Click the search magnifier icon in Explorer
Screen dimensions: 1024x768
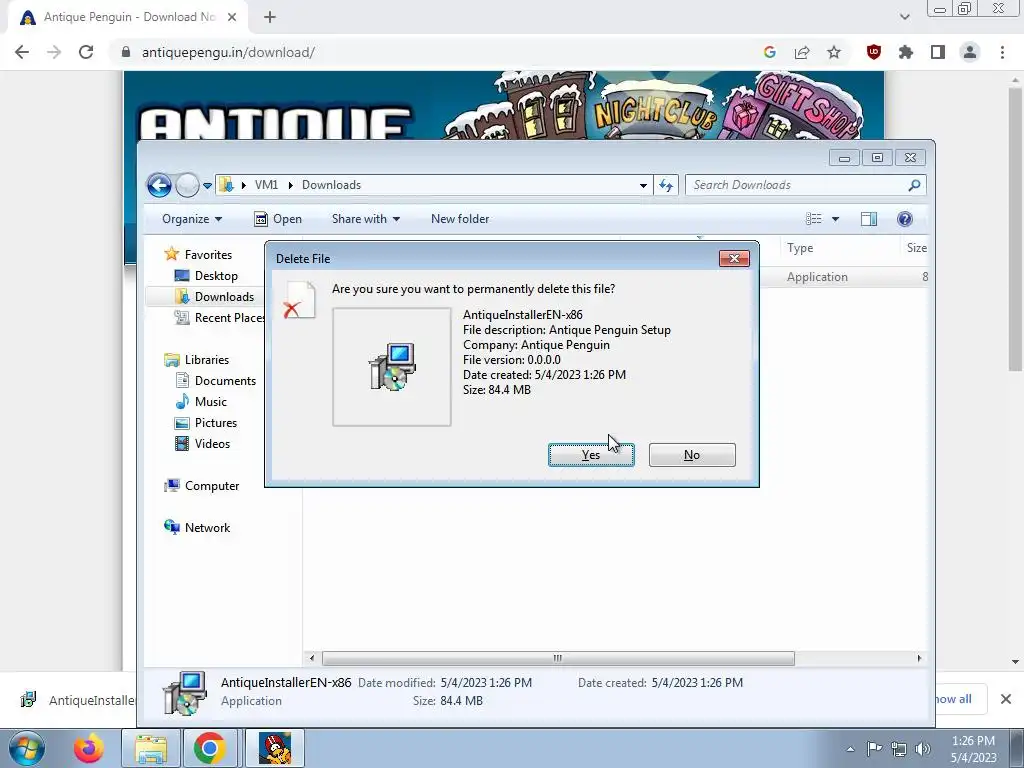(914, 185)
